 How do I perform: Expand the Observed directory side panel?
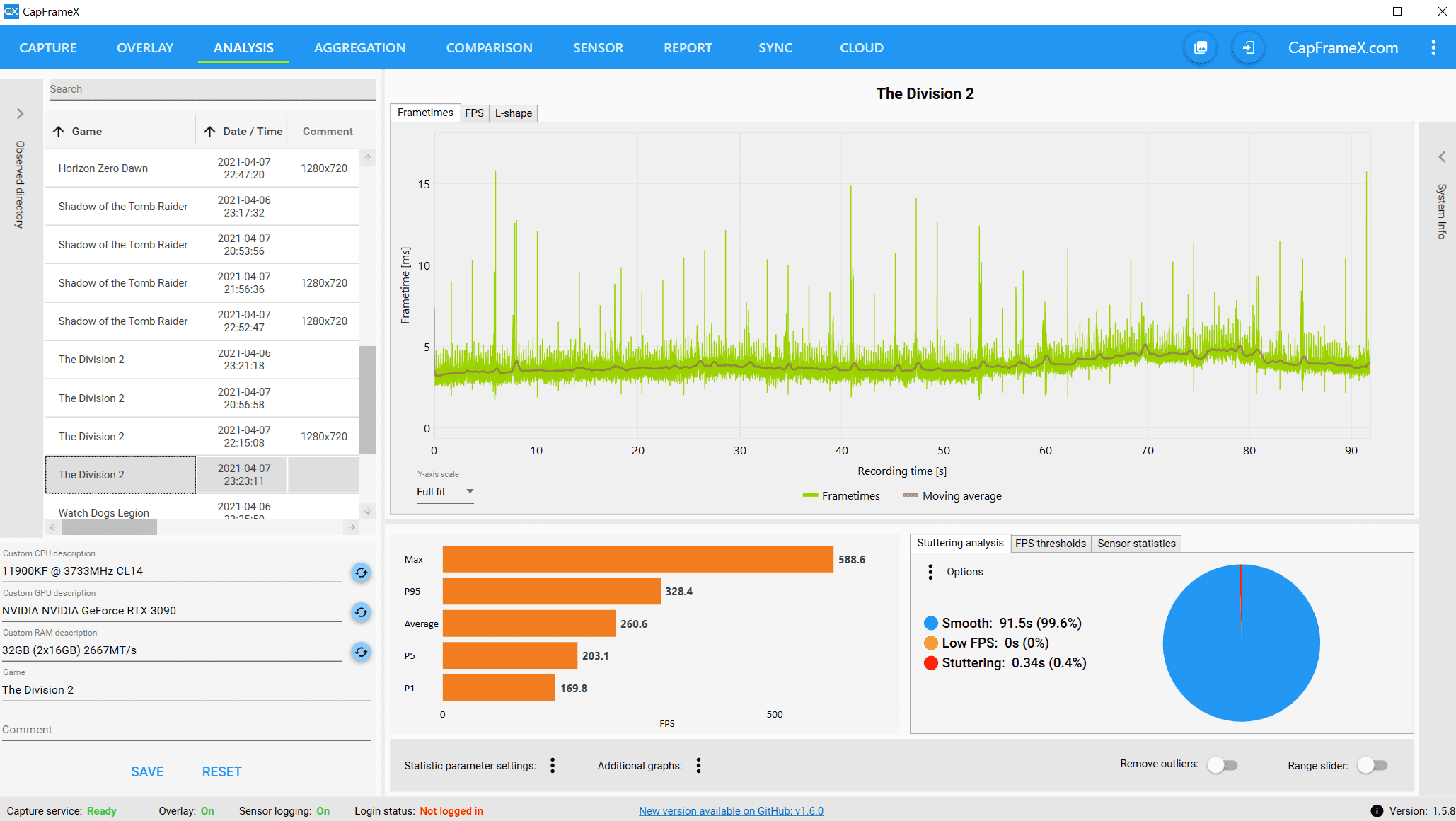(20, 113)
